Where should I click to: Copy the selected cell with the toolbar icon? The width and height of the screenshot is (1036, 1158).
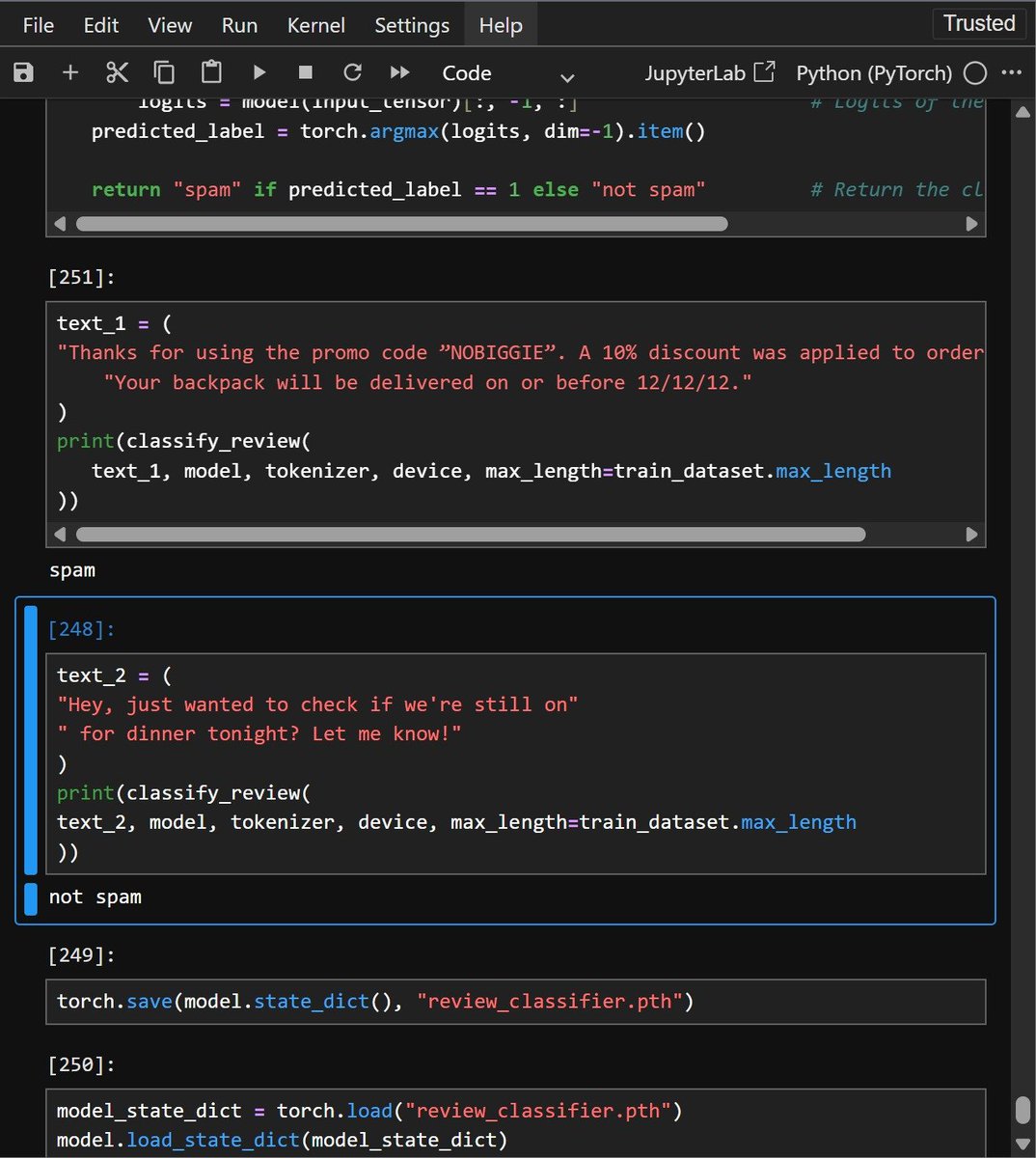pyautogui.click(x=164, y=72)
